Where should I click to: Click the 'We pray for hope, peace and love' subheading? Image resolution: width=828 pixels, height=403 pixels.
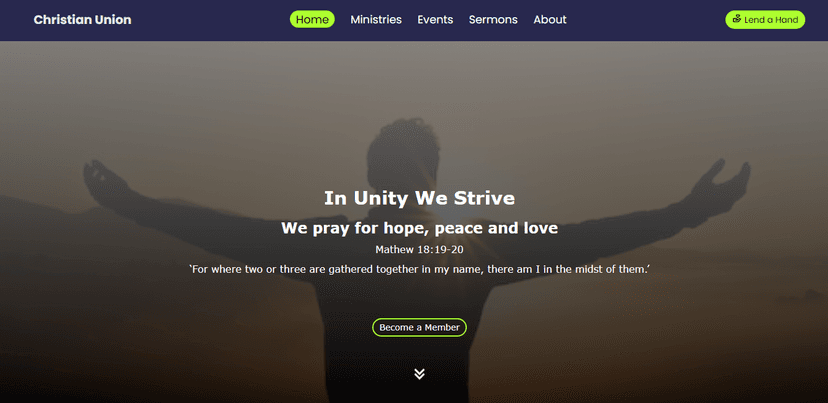click(x=419, y=228)
